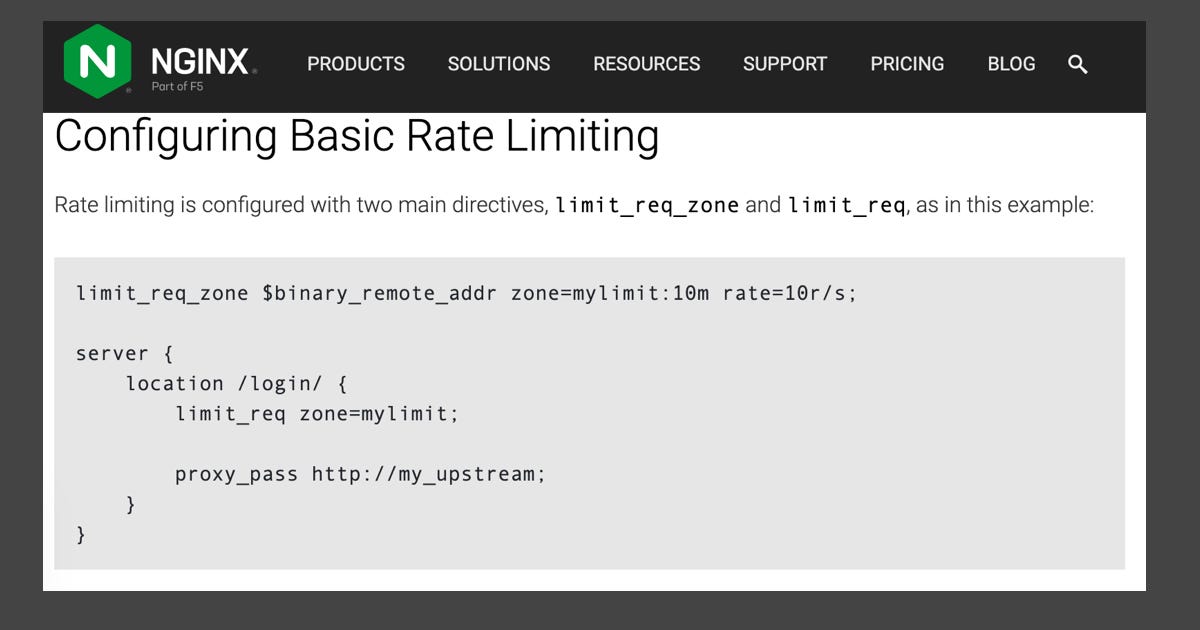Open the search magnifier icon

[1077, 64]
